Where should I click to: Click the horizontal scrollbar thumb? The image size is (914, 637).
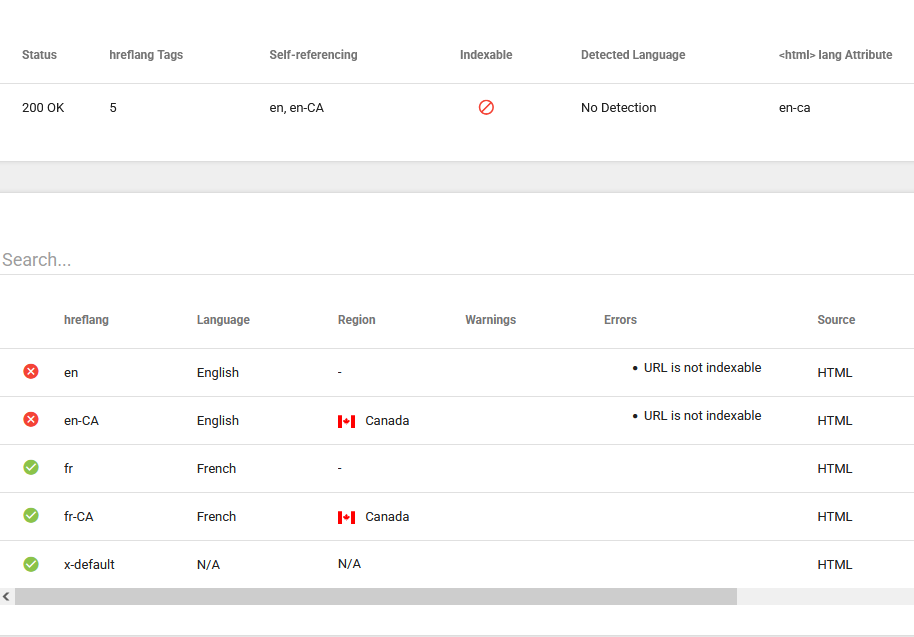click(x=375, y=597)
